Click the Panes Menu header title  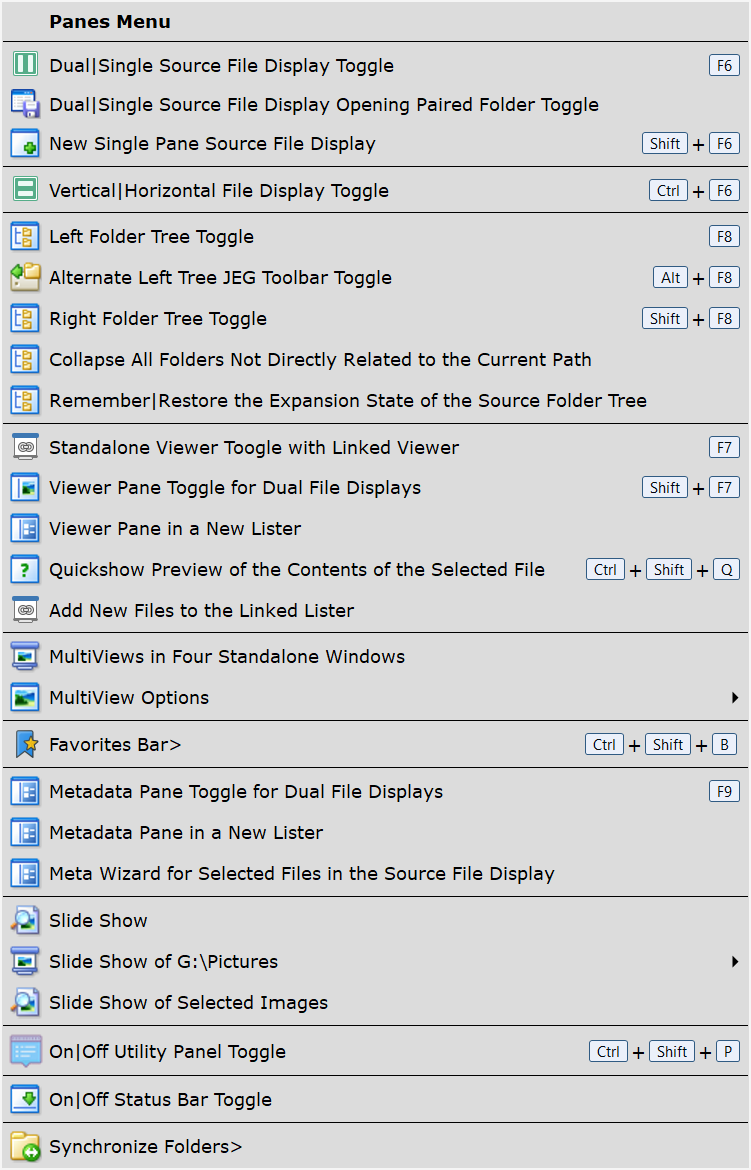pos(110,21)
